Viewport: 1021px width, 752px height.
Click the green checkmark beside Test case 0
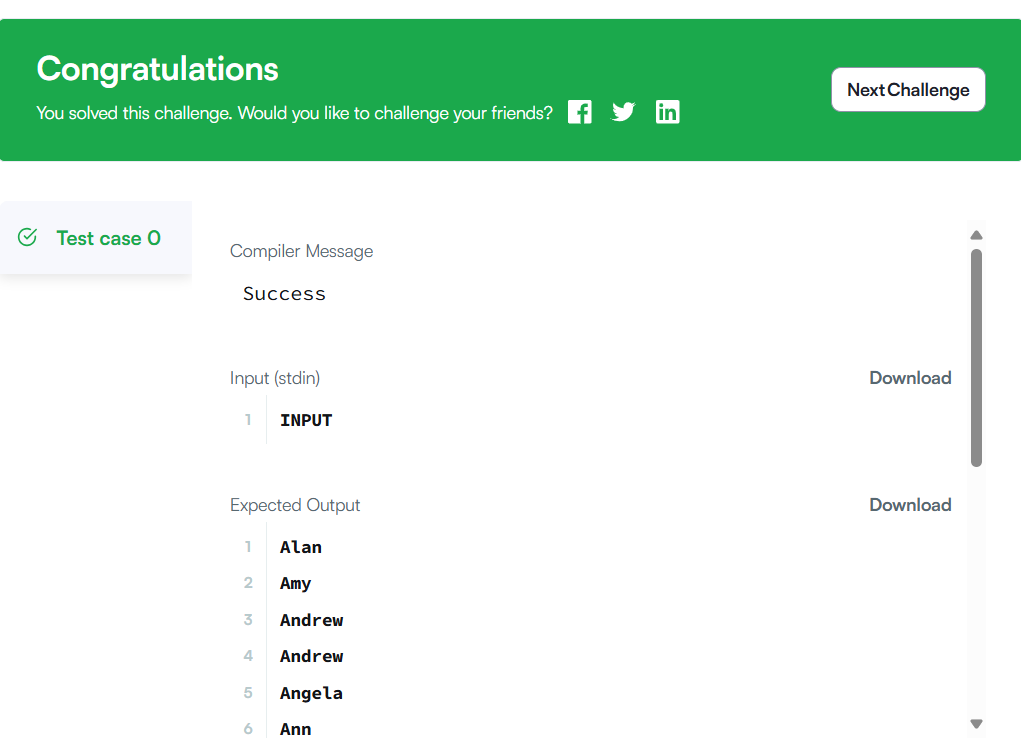click(x=28, y=238)
